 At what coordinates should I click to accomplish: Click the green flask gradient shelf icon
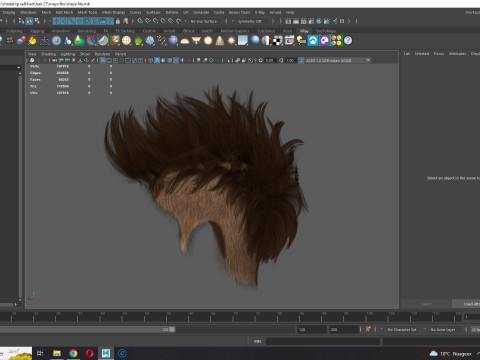tap(79, 41)
